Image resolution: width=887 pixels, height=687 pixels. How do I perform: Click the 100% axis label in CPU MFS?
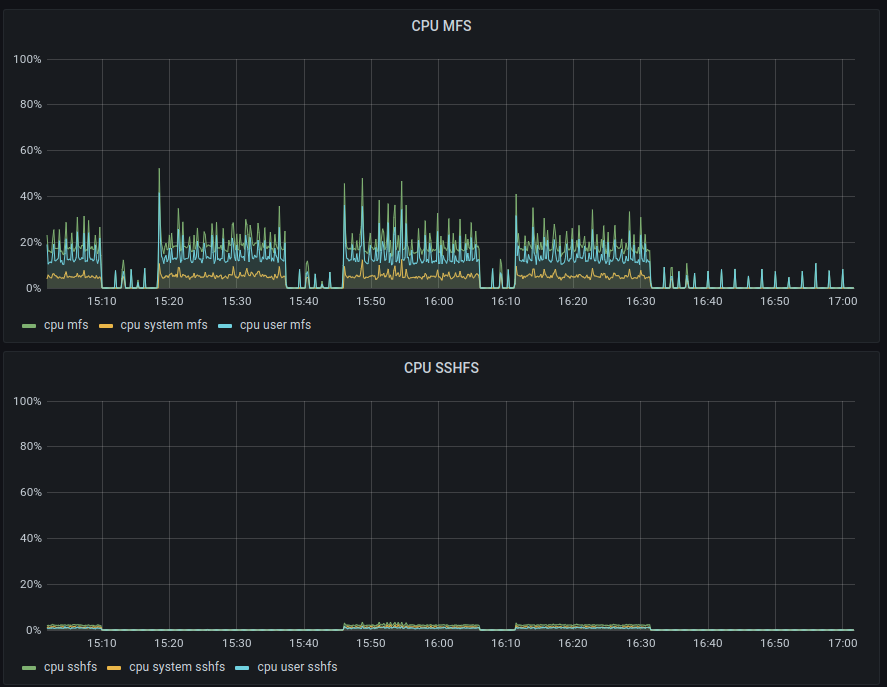pos(27,59)
